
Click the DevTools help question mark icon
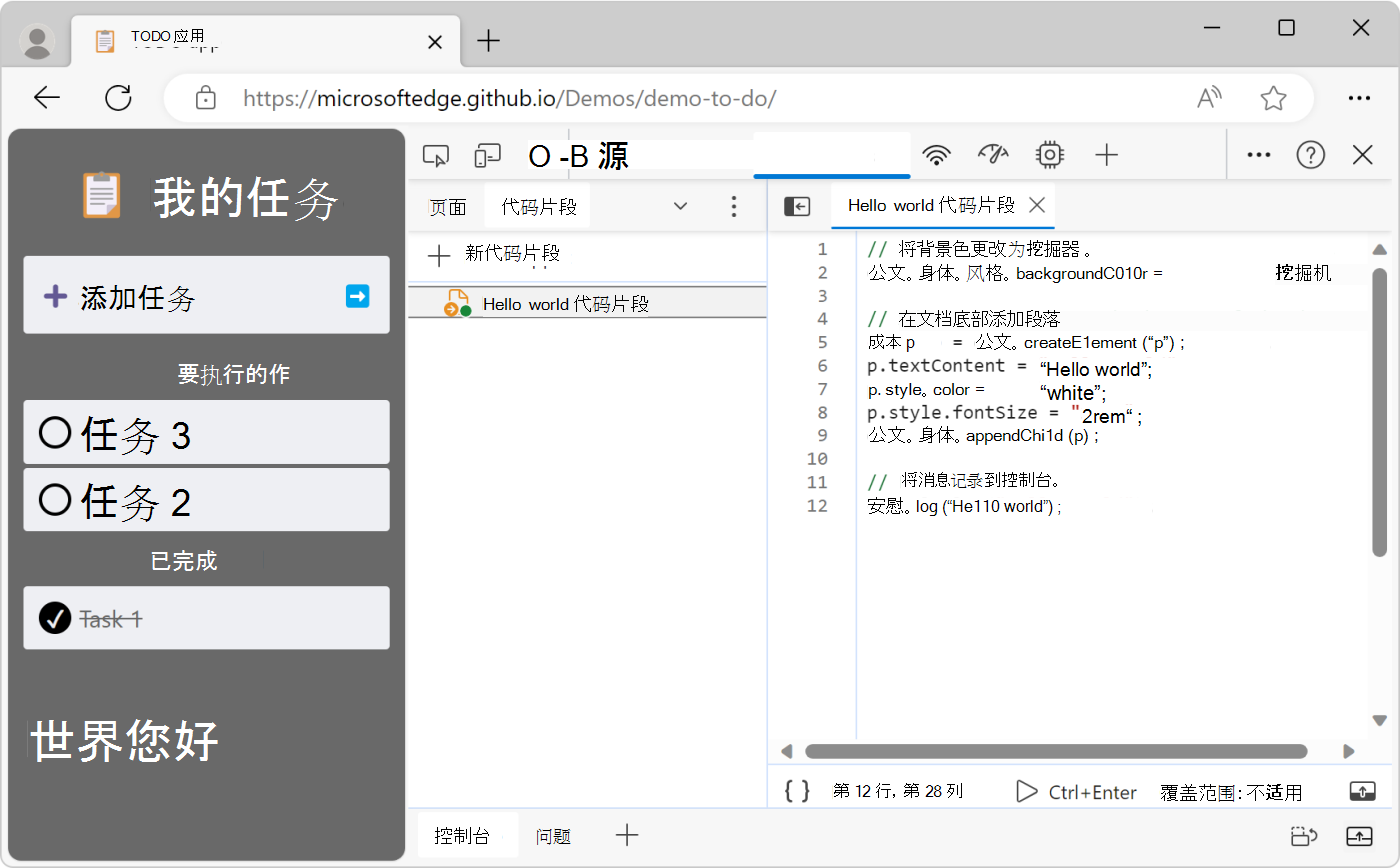tap(1310, 155)
